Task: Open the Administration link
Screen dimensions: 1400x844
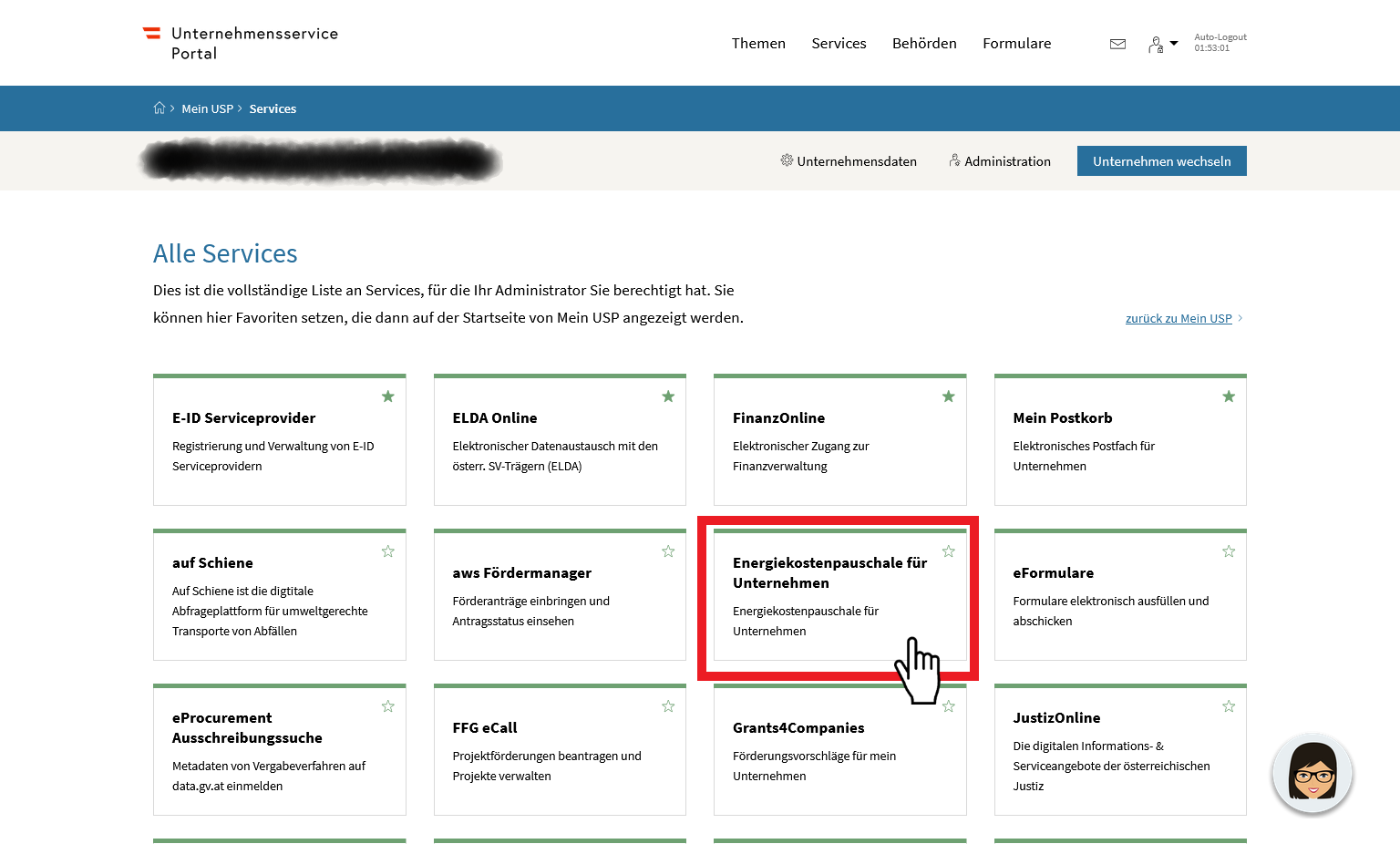Action: (x=1000, y=161)
